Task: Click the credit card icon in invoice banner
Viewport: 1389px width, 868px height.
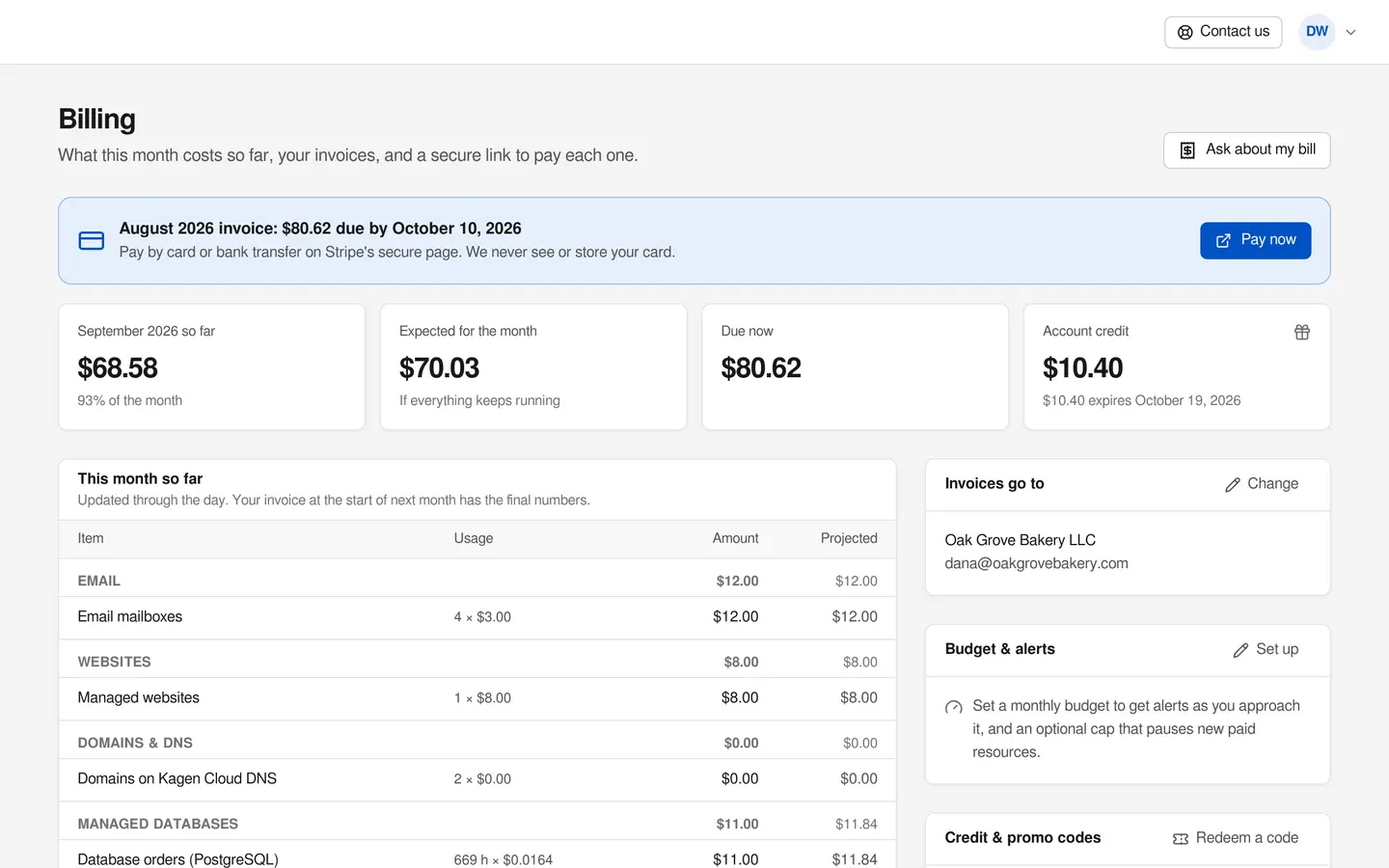Action: pos(92,240)
